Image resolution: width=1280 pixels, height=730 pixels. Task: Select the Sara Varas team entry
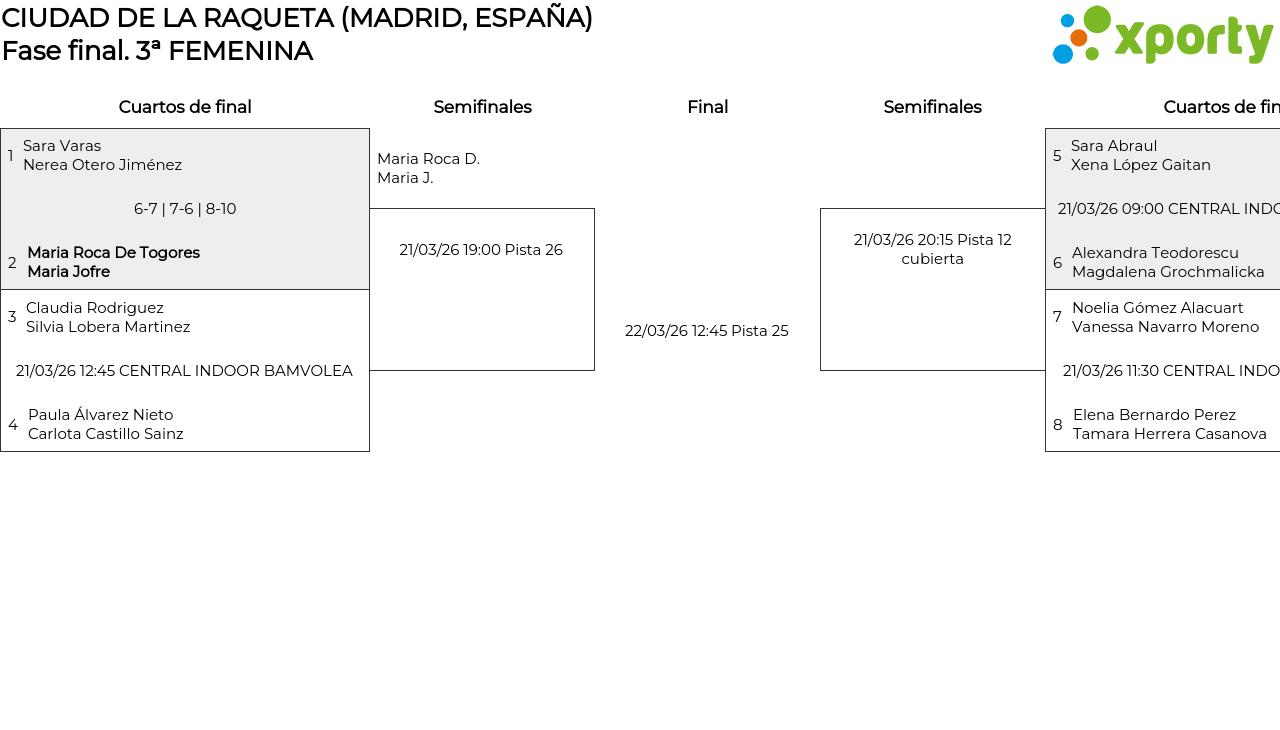(102, 156)
